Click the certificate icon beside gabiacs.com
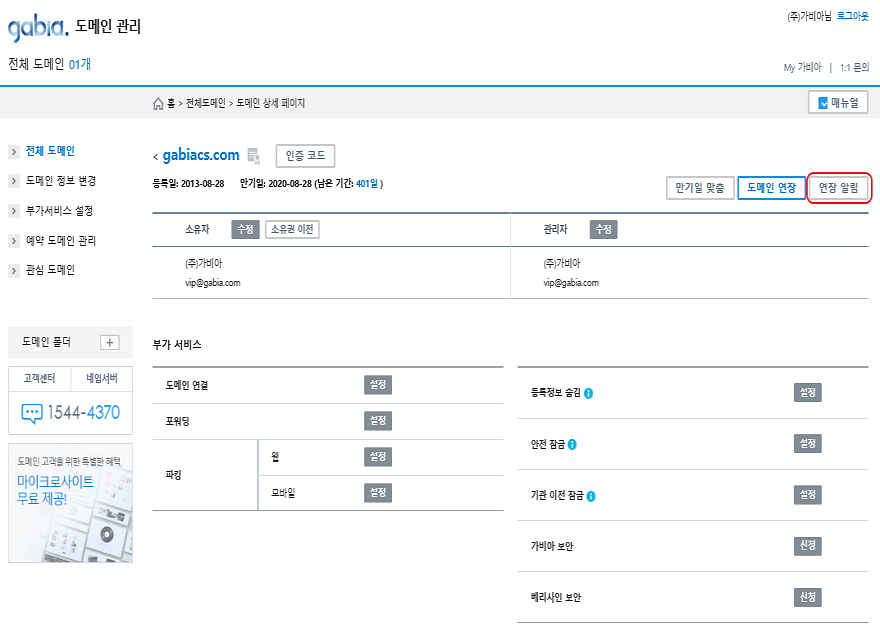This screenshot has height=631, width=880. click(x=254, y=156)
